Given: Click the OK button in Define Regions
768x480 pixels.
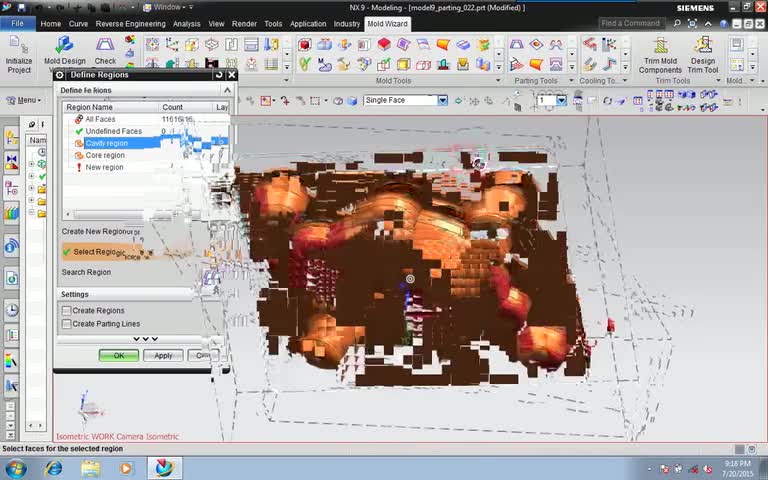Looking at the screenshot, I should (x=119, y=356).
